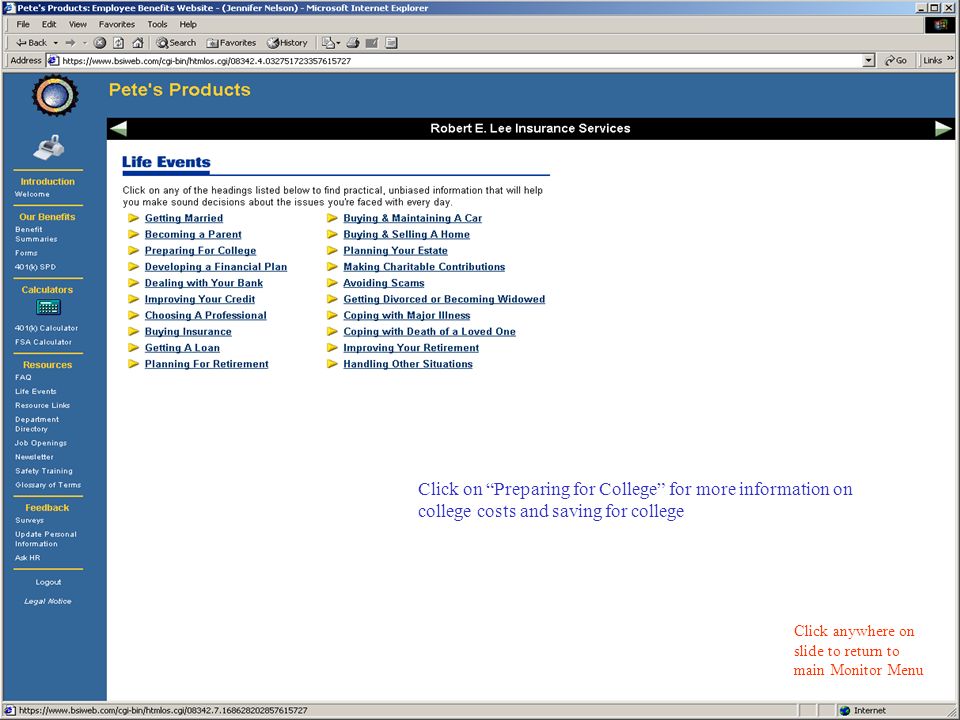
Task: Open Department Directory in sidebar
Action: pyautogui.click(x=37, y=424)
